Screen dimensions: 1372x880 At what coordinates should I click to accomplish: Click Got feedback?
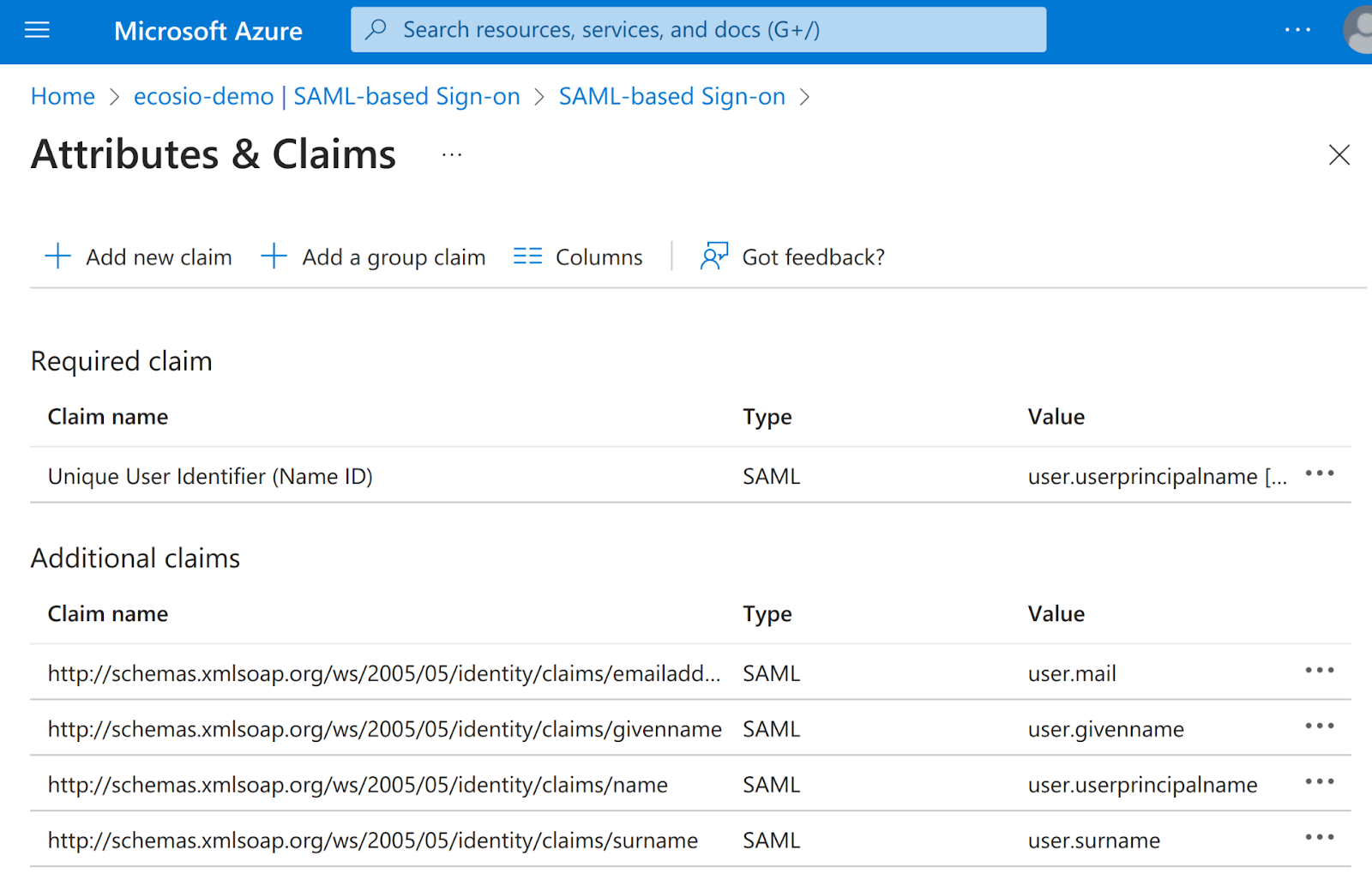tap(792, 256)
